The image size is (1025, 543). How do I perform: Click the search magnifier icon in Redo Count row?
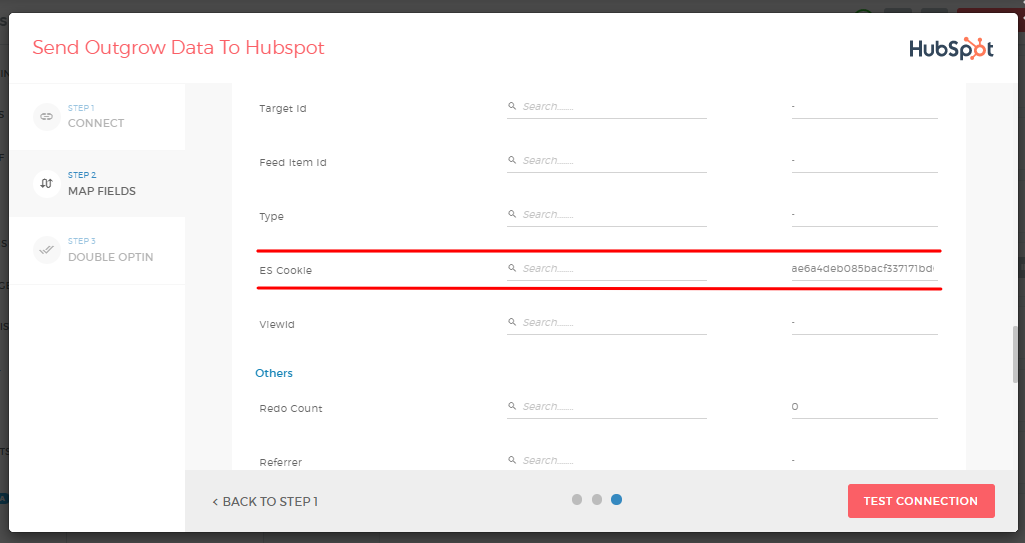click(512, 406)
